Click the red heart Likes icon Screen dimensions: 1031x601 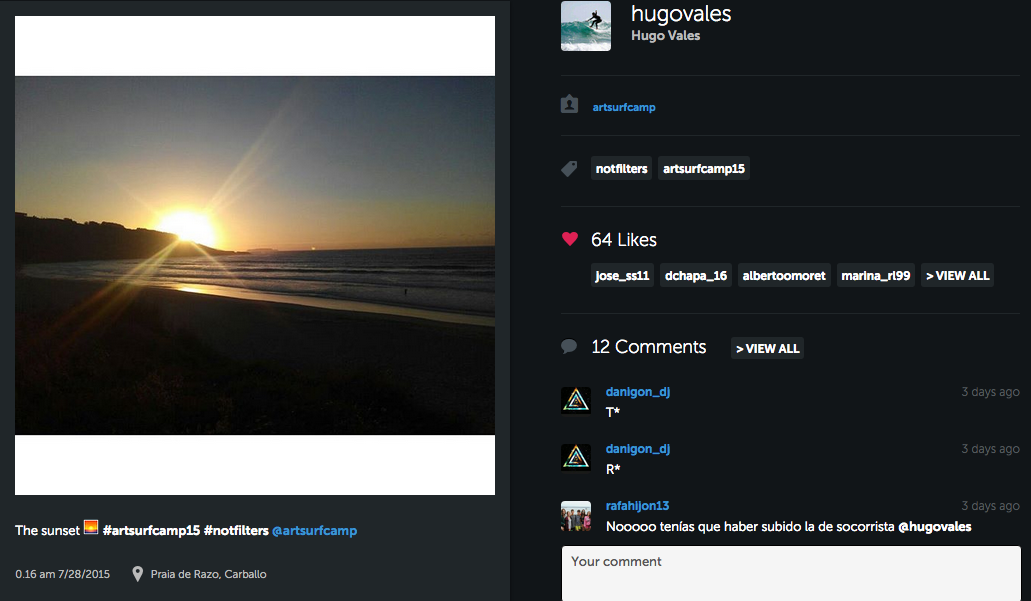(570, 239)
